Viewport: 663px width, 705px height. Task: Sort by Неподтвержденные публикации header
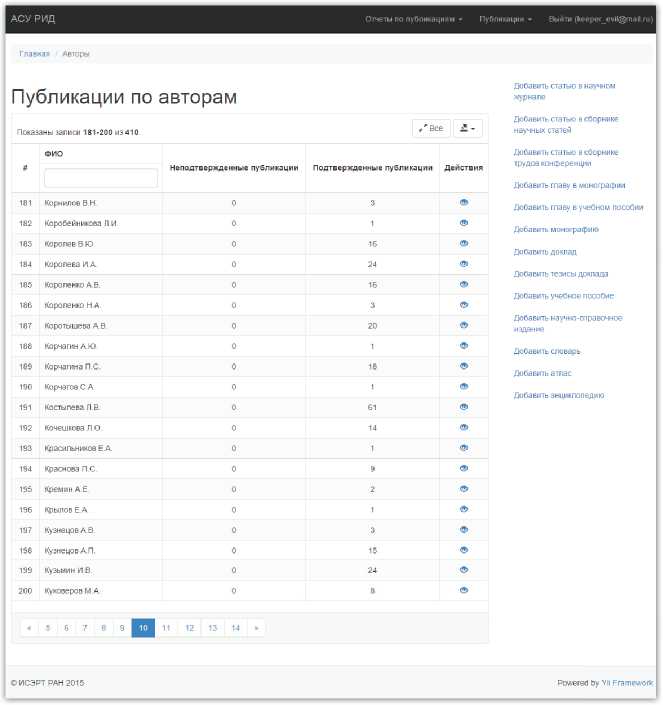(x=234, y=168)
